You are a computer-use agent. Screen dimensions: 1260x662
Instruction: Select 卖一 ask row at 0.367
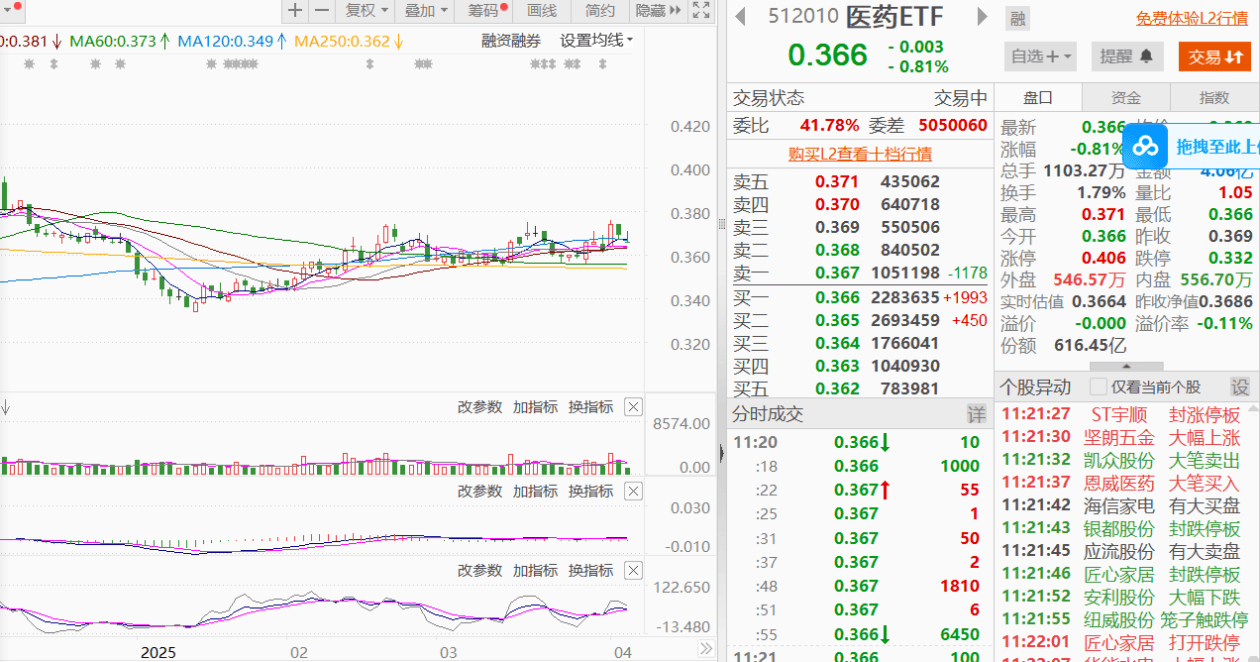click(x=860, y=273)
